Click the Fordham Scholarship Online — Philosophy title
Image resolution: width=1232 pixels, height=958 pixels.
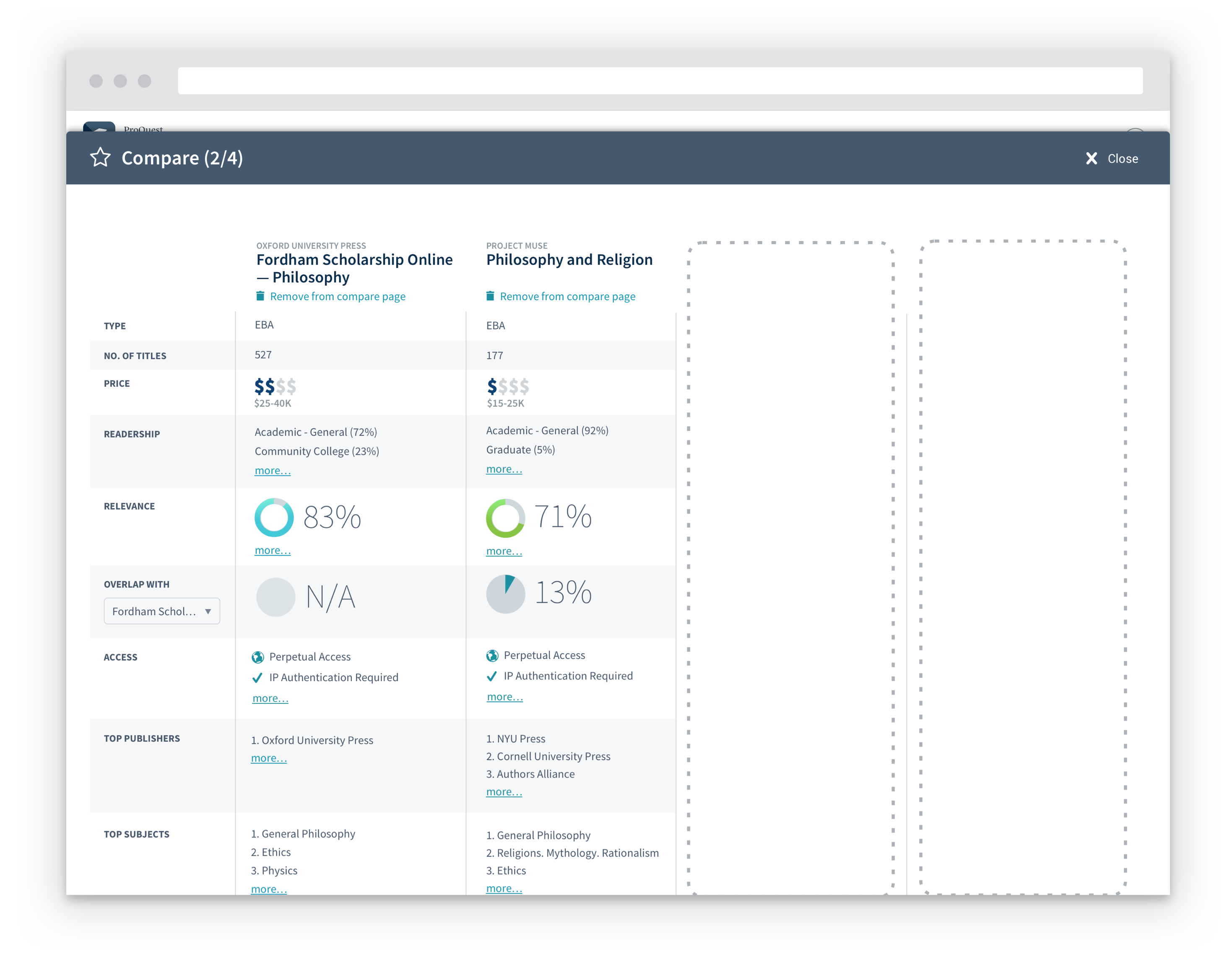point(354,268)
